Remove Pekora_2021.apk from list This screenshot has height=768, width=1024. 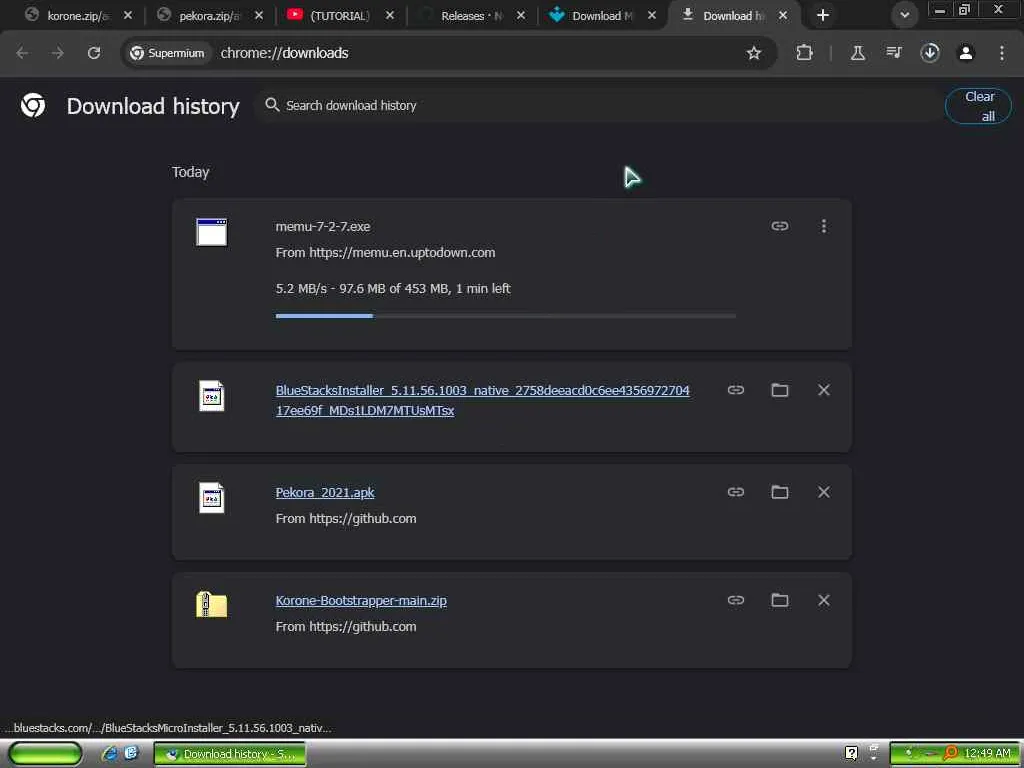824,492
